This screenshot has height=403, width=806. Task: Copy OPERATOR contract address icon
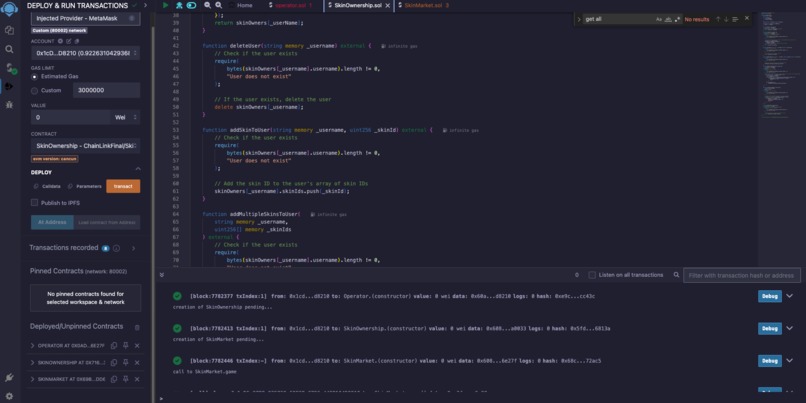tap(114, 345)
